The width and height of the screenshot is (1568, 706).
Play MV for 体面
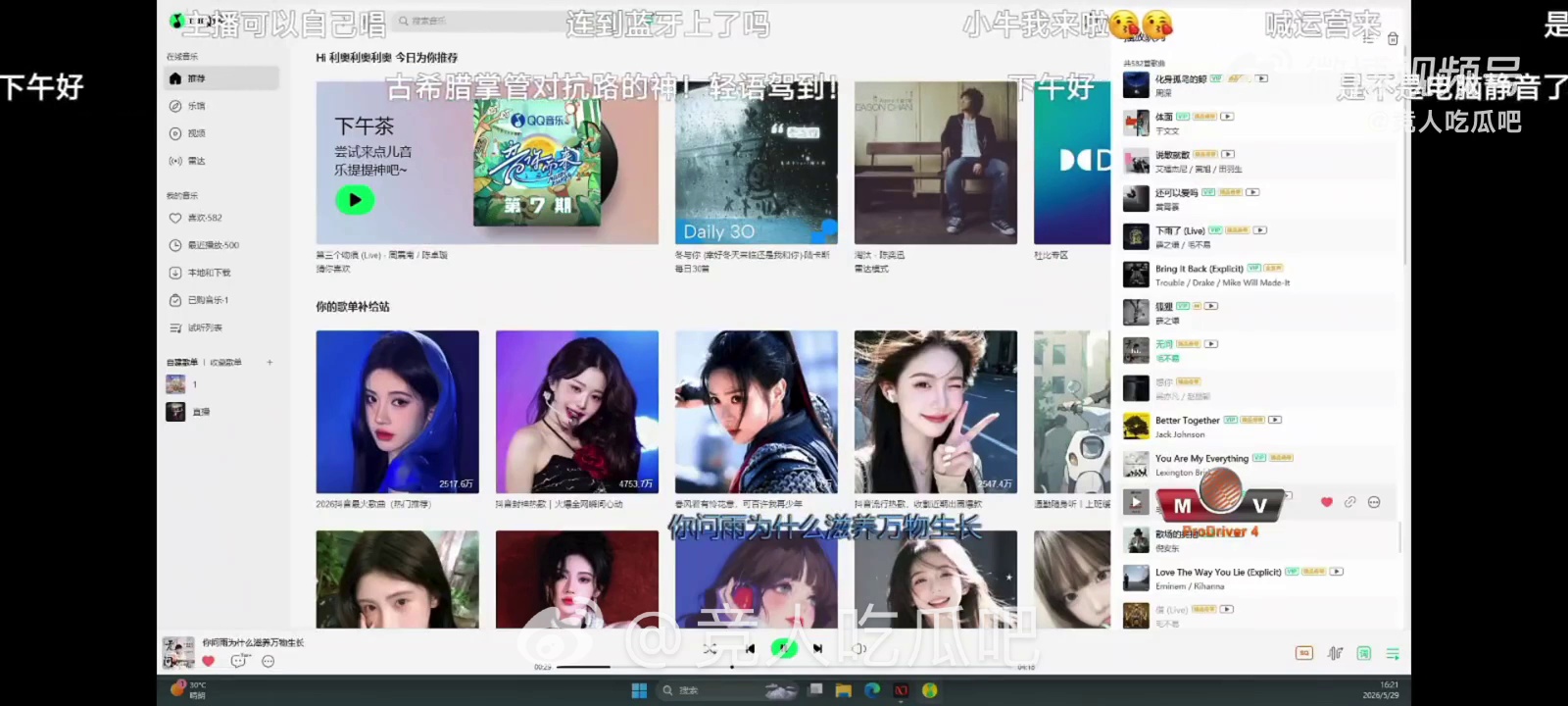(x=1227, y=117)
